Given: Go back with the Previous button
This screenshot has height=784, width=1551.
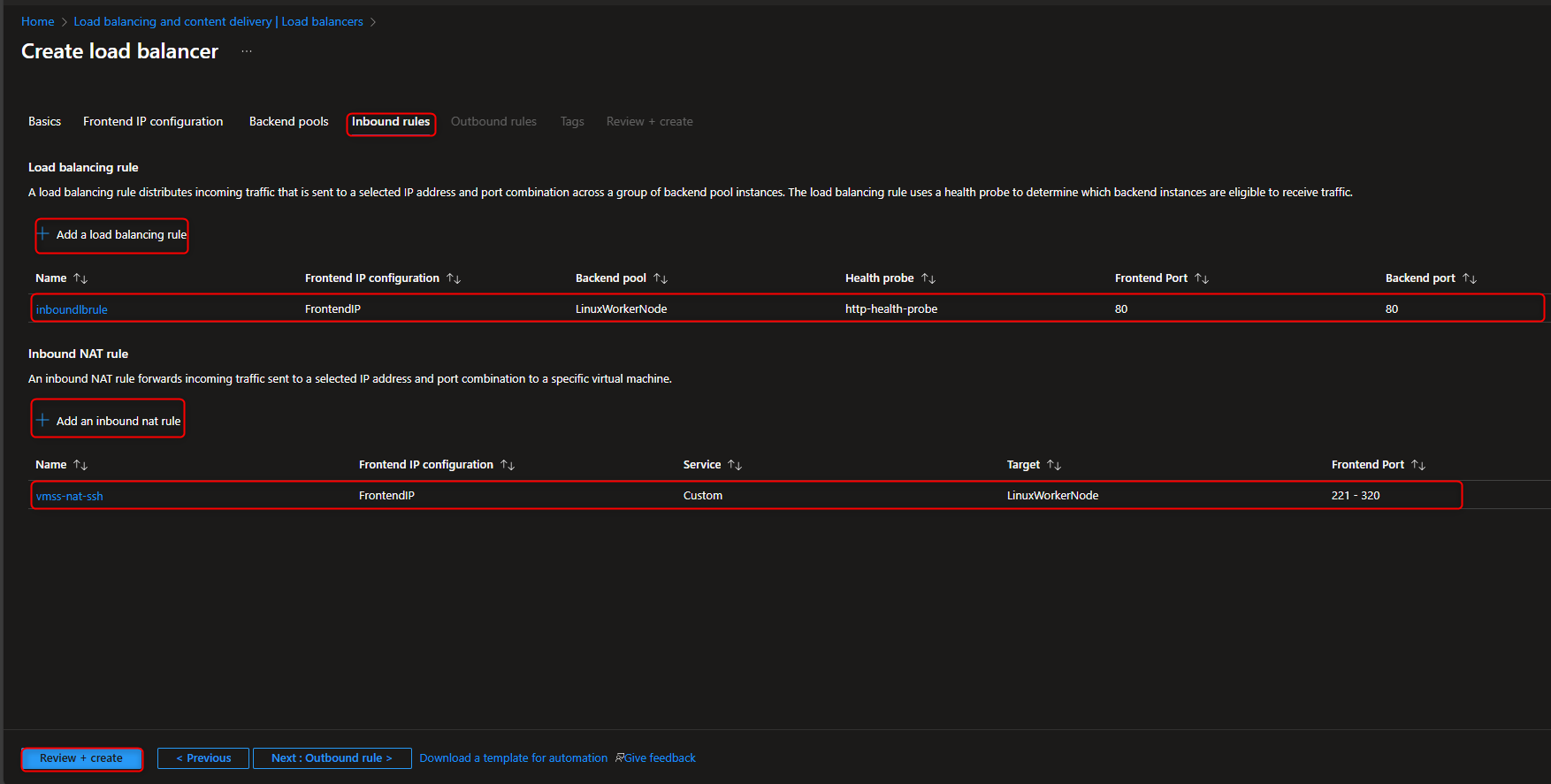Looking at the screenshot, I should pos(203,758).
